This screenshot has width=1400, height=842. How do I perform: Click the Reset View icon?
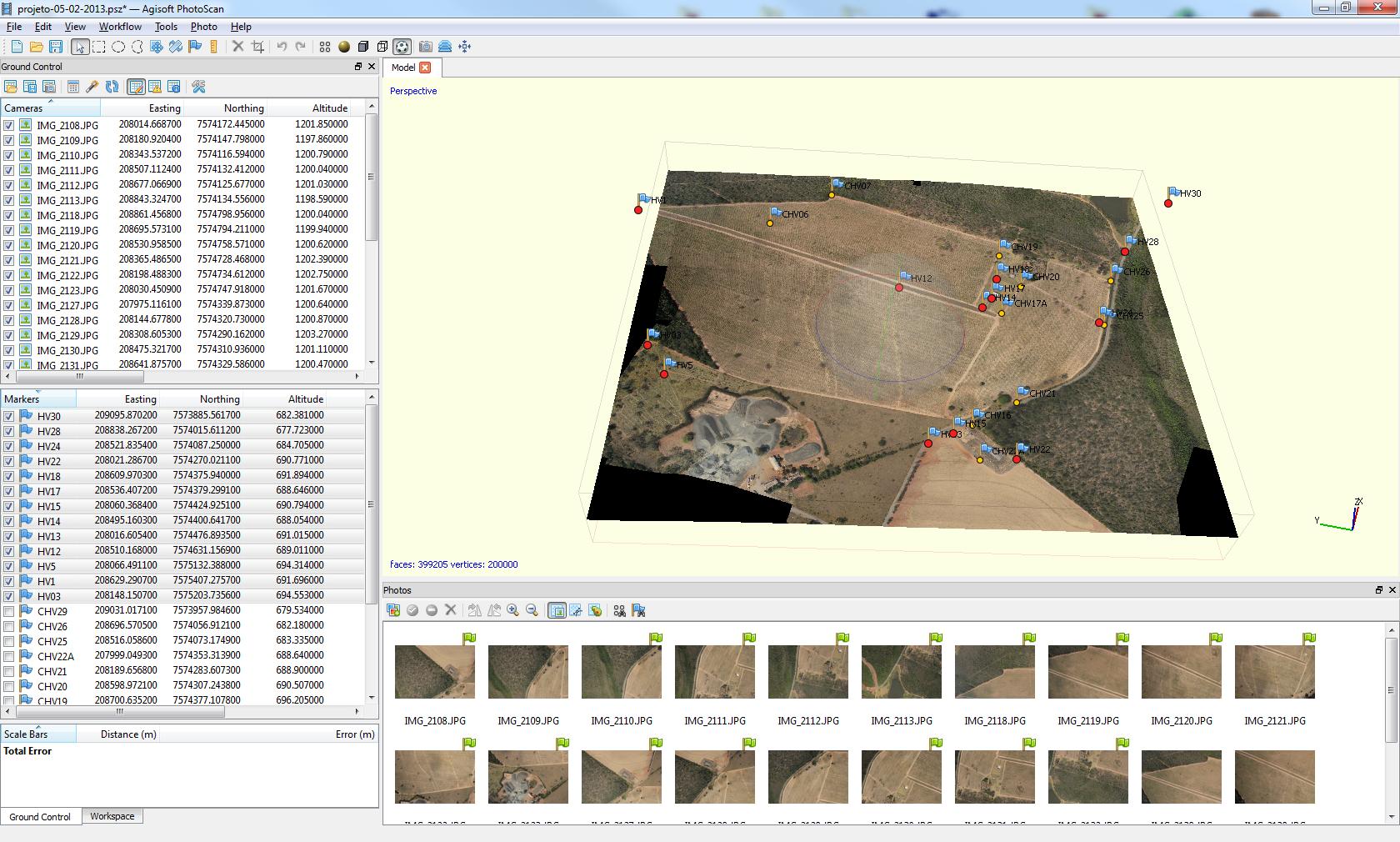click(x=465, y=47)
